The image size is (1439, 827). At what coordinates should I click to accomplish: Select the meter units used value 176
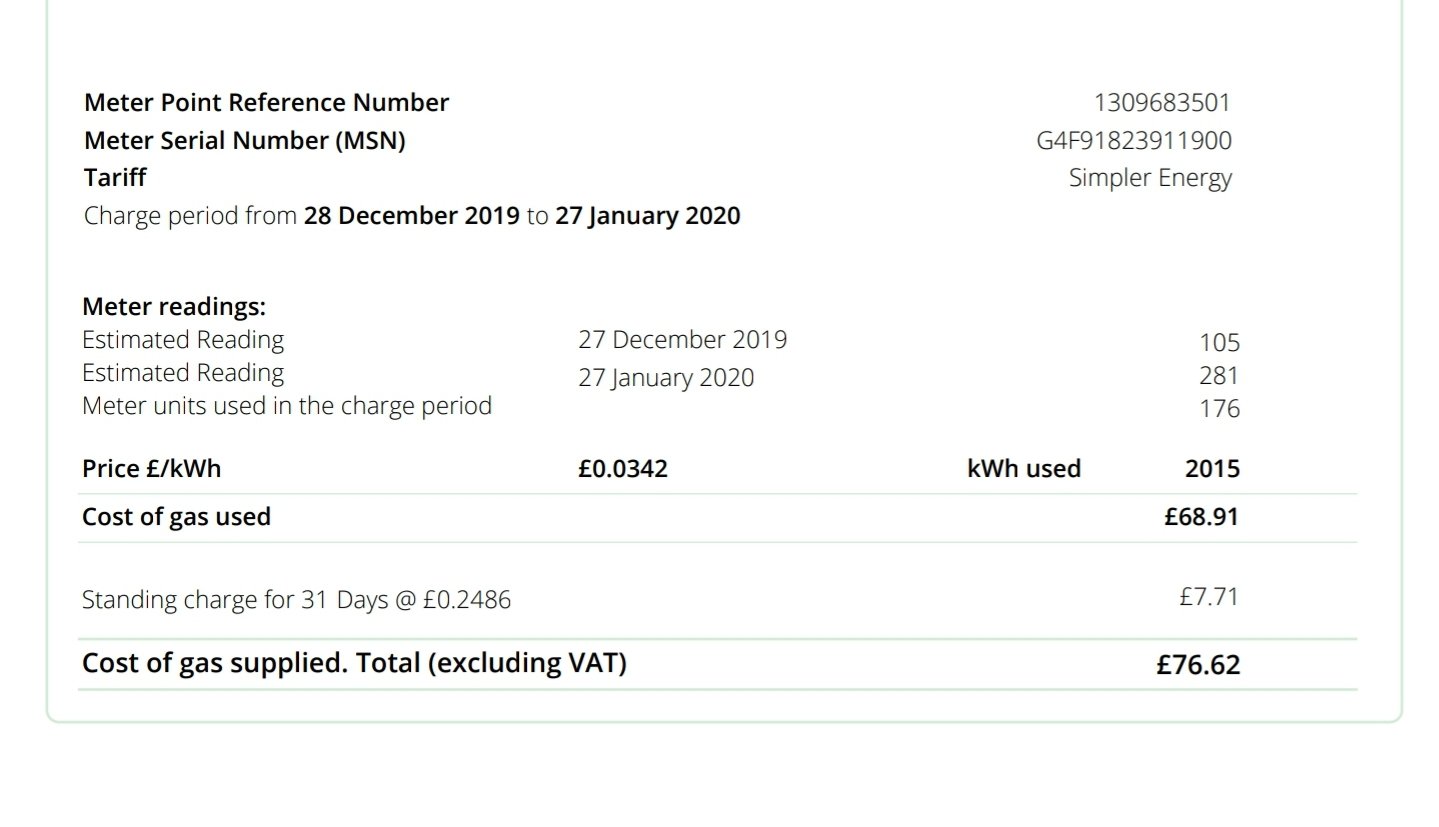(1219, 409)
